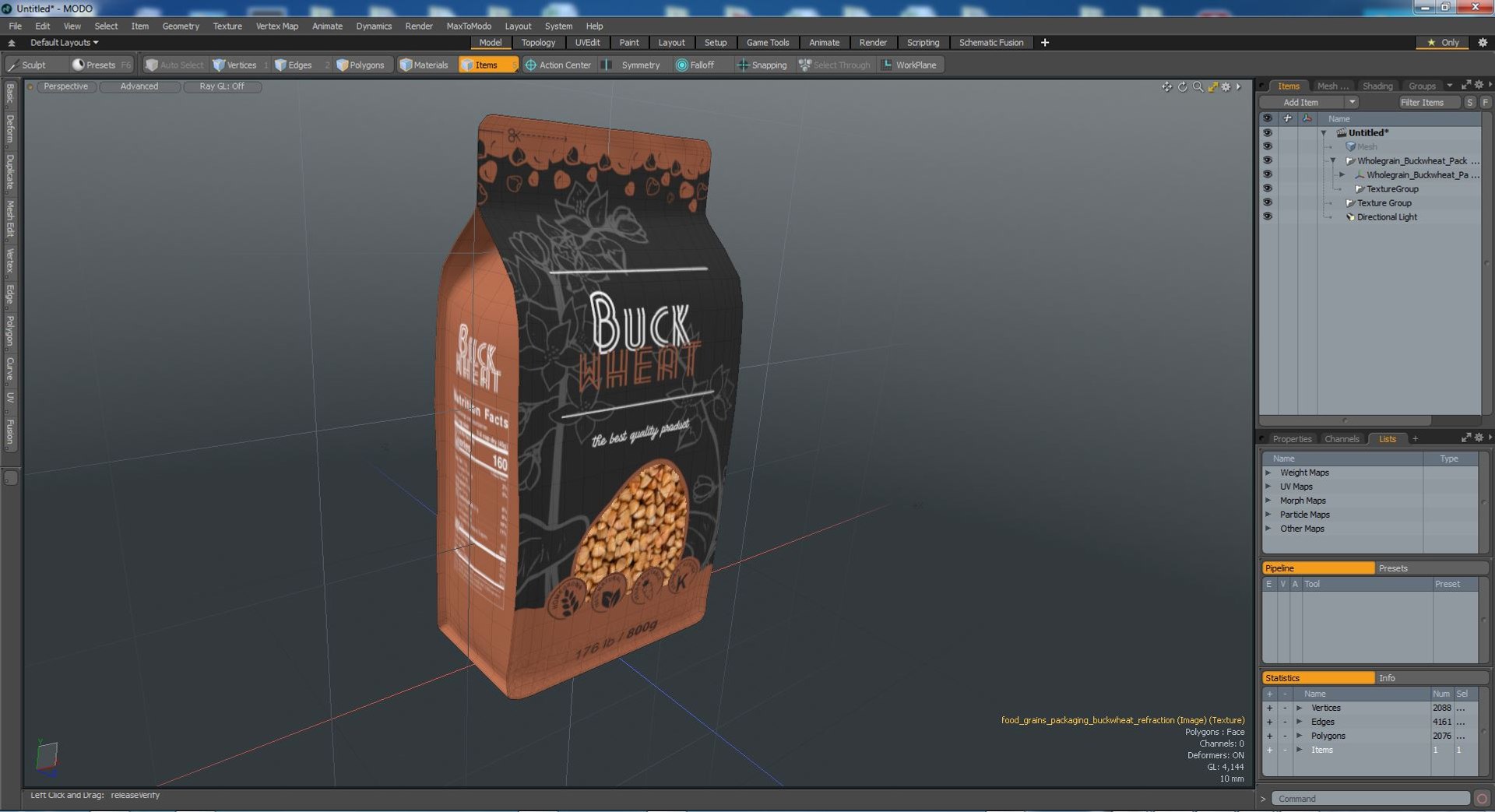Image resolution: width=1495 pixels, height=812 pixels.
Task: Toggle visibility of Untitled scene
Action: [x=1267, y=132]
